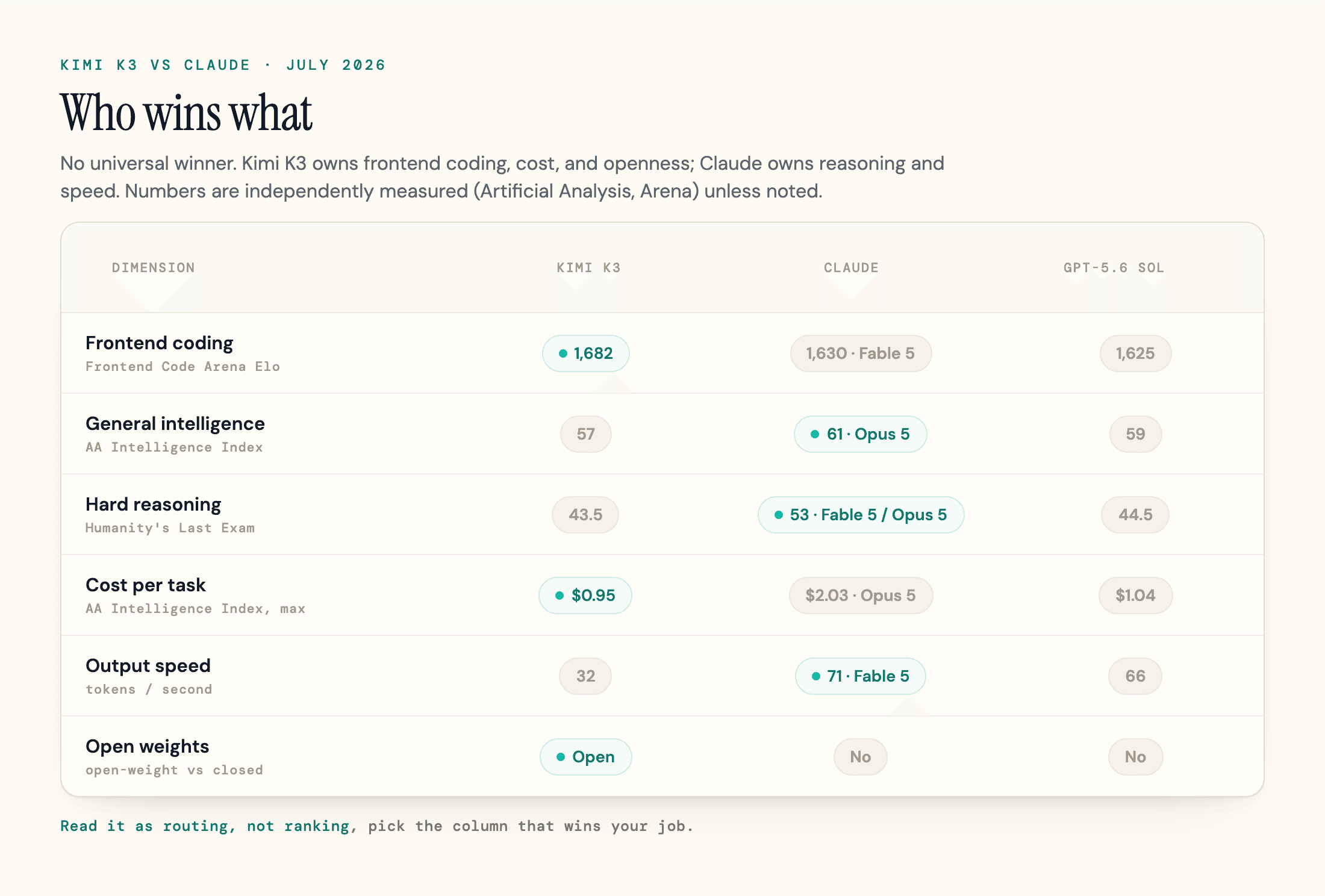Click the green dot in 53 · Fable 5 / Opus 5
Viewport: 1325px width, 896px height.
coord(779,515)
